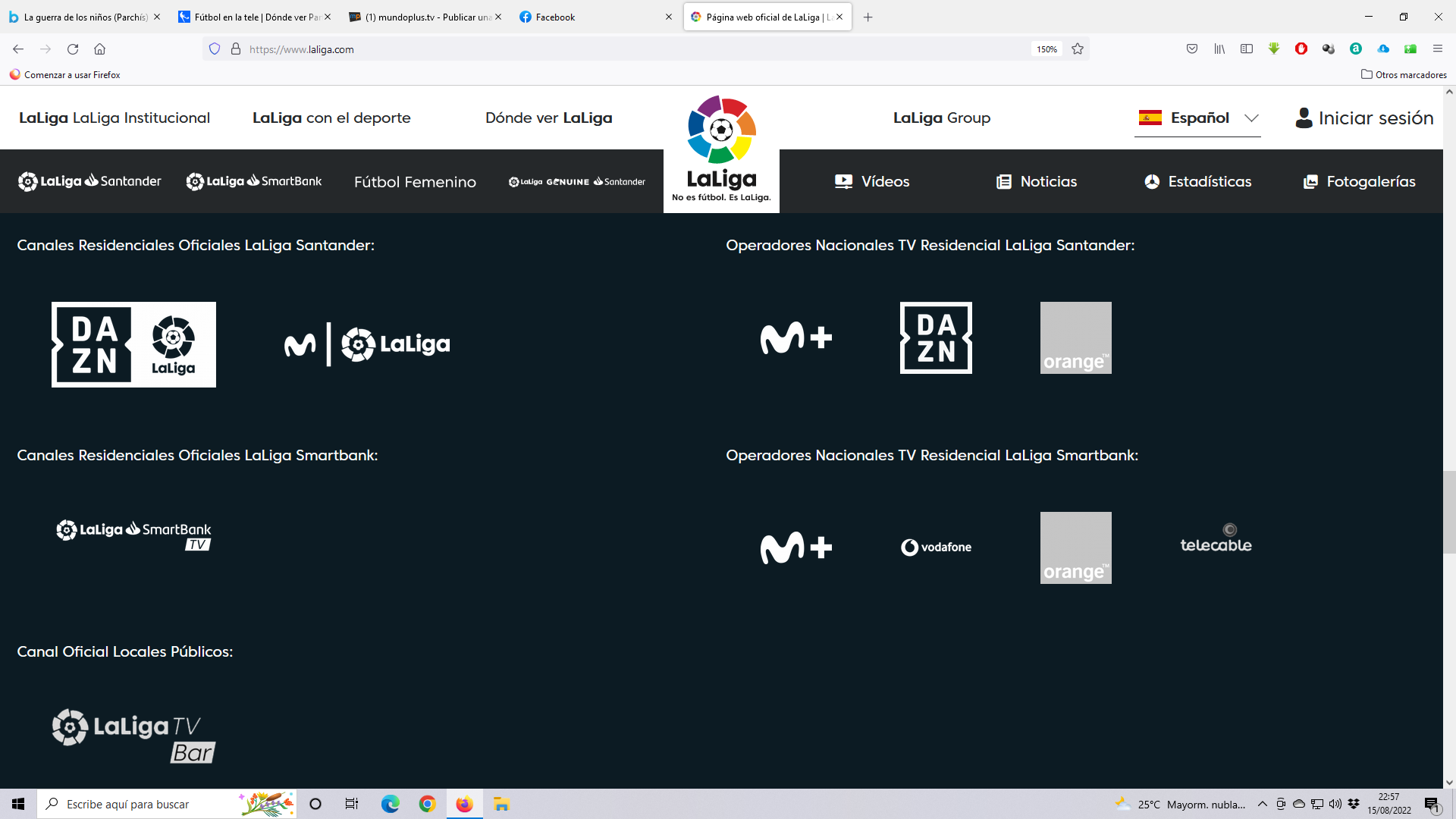Viewport: 1456px width, 819px height.
Task: Open the LaLiga SmartBank section
Action: [254, 181]
